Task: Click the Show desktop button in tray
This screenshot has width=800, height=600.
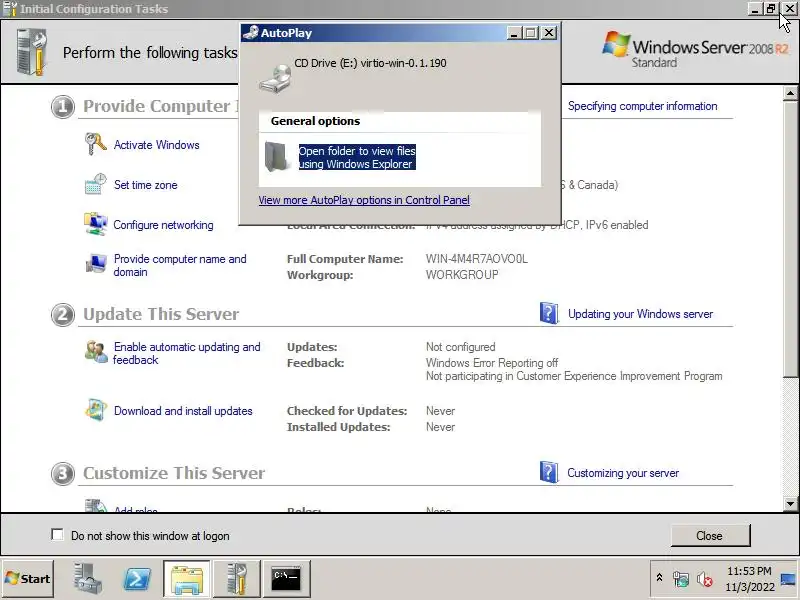Action: tap(788, 579)
